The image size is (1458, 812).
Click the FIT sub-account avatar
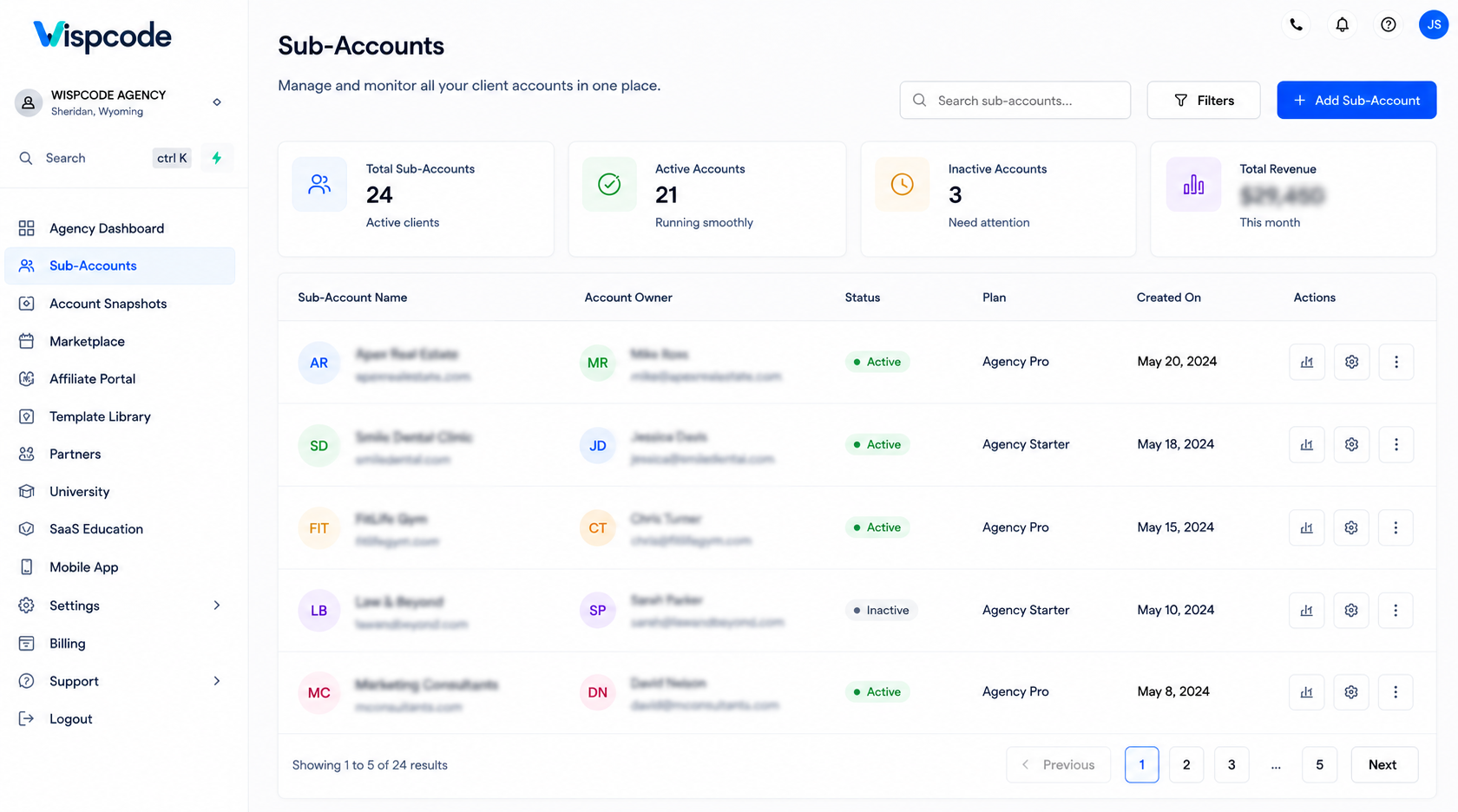click(x=319, y=527)
